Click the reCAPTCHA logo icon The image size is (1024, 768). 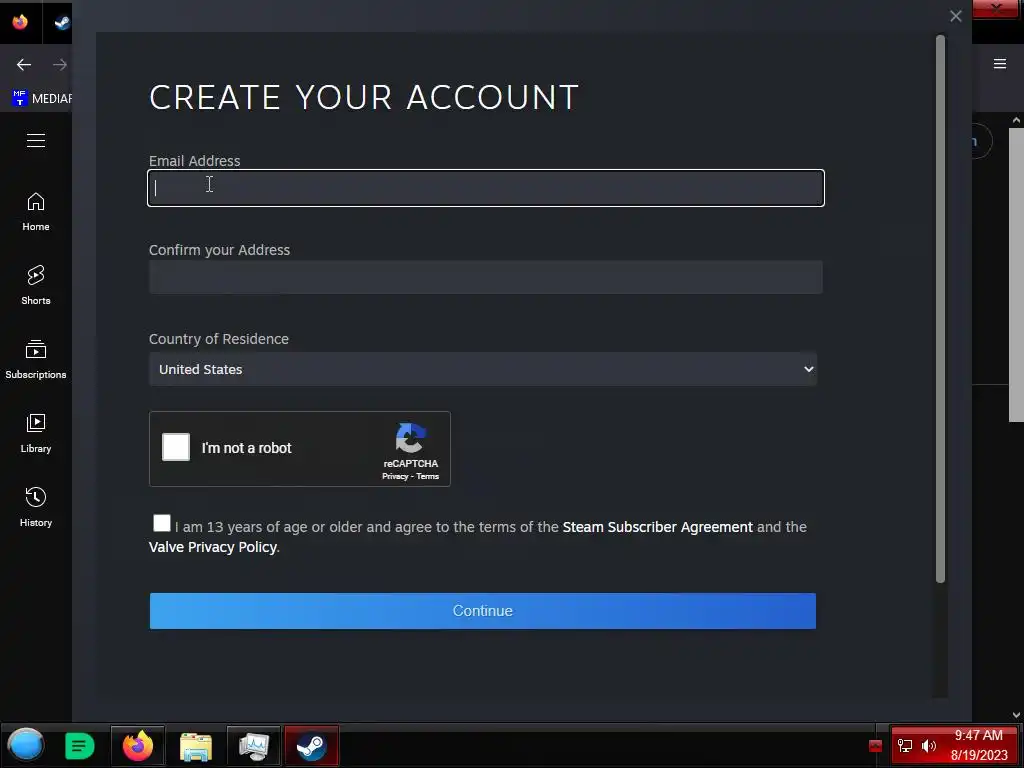pos(411,438)
